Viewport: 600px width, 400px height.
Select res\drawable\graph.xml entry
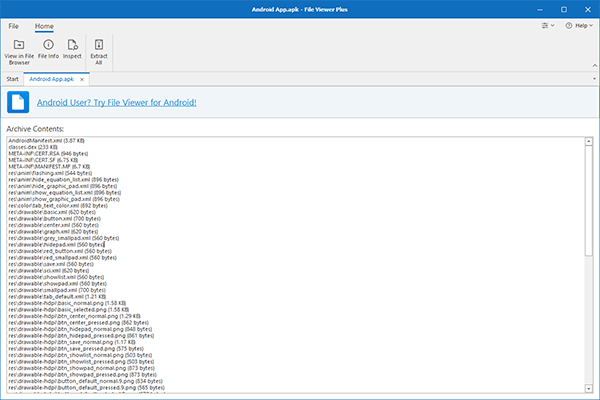tap(53, 232)
